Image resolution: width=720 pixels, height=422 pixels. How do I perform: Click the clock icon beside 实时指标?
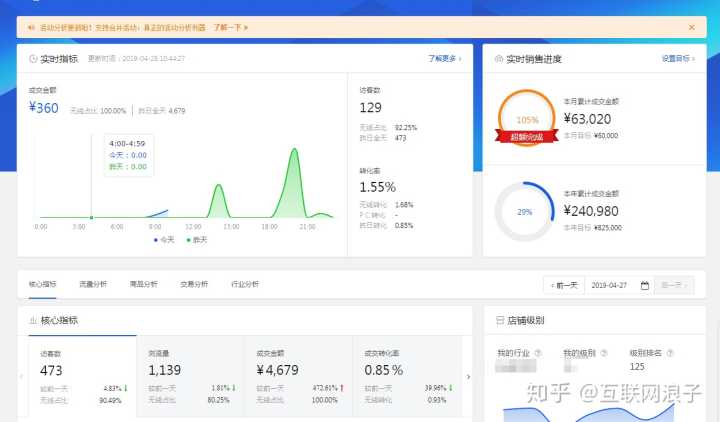33,59
